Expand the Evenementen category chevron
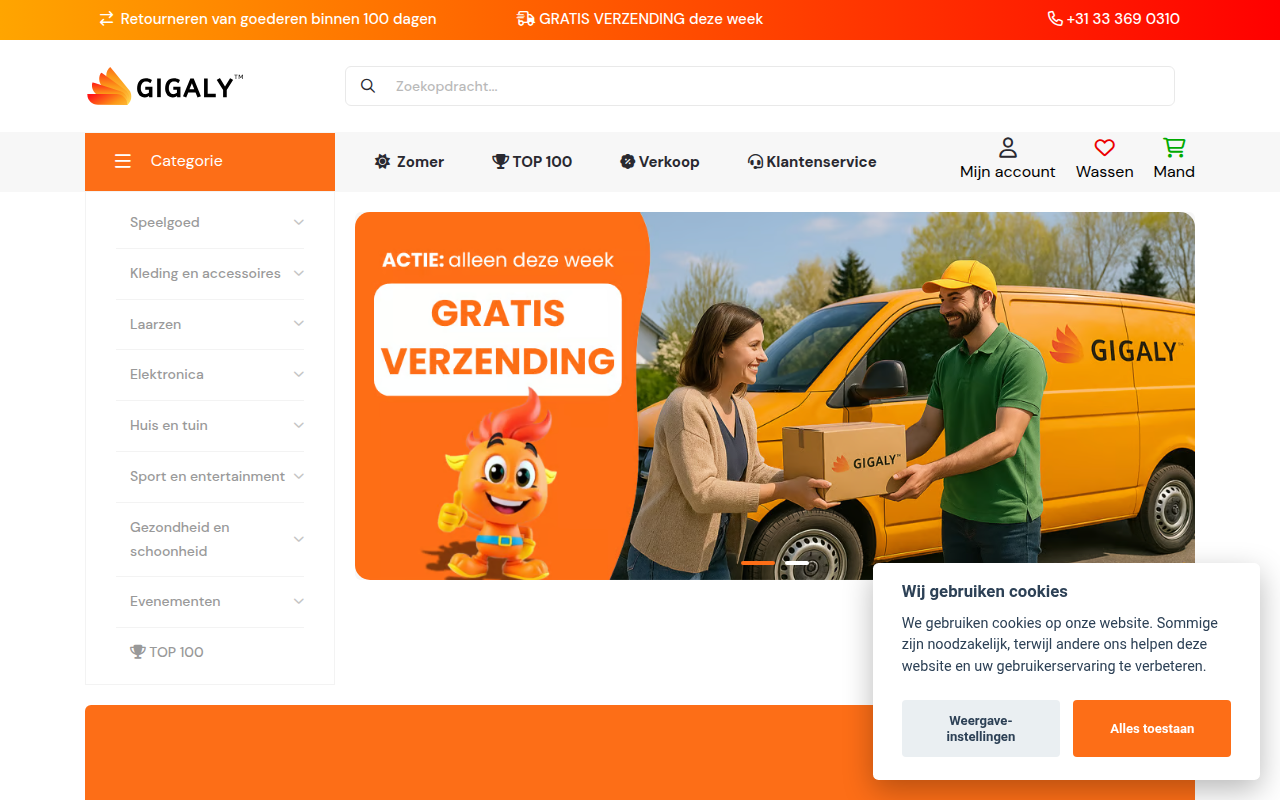The width and height of the screenshot is (1280, 800). 298,601
